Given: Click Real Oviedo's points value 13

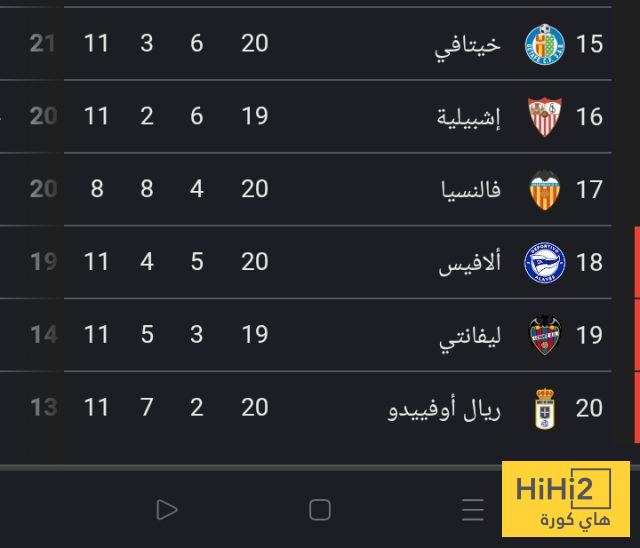Looking at the screenshot, I should coord(43,408).
